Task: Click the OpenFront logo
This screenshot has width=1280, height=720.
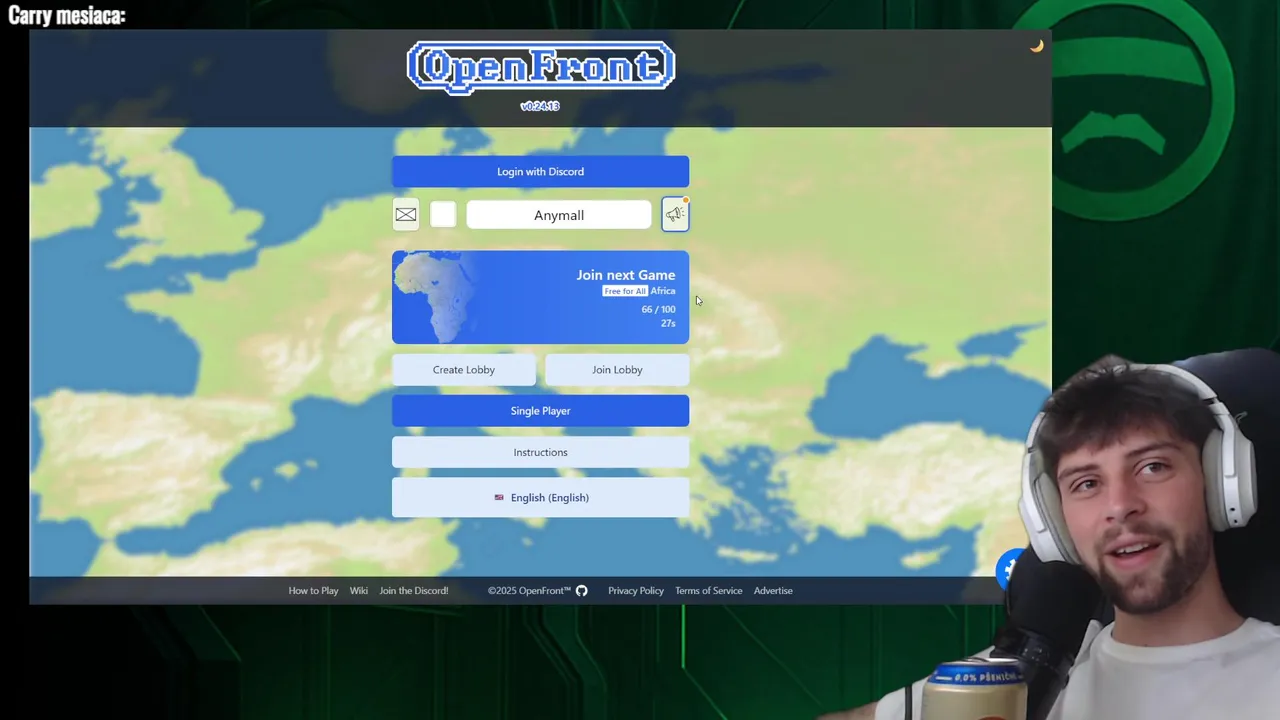Action: point(540,68)
